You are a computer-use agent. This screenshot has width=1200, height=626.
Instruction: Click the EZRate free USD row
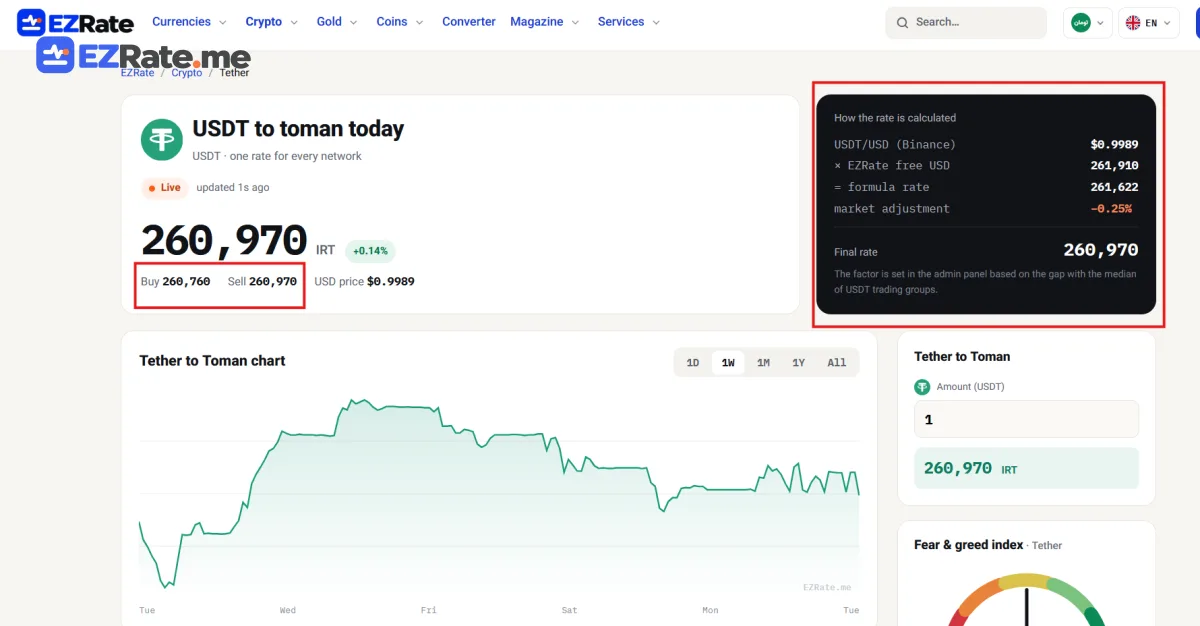coord(986,166)
